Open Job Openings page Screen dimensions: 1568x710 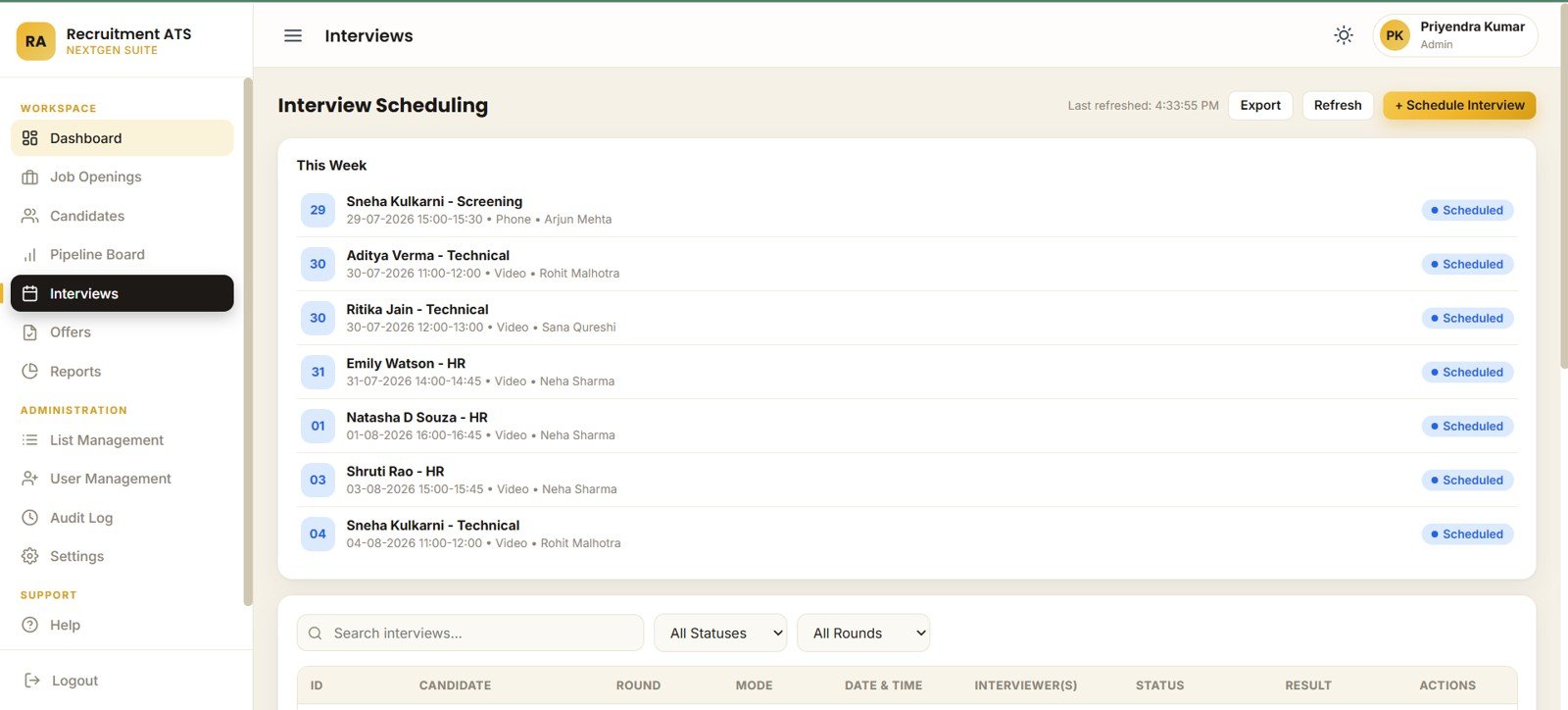[122, 177]
